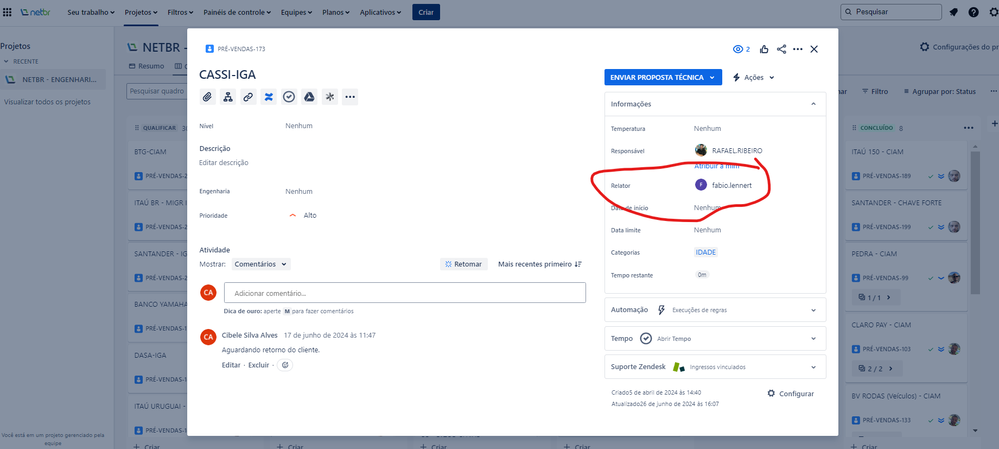Open the Filtros menu
The image size is (999, 449).
coord(181,12)
